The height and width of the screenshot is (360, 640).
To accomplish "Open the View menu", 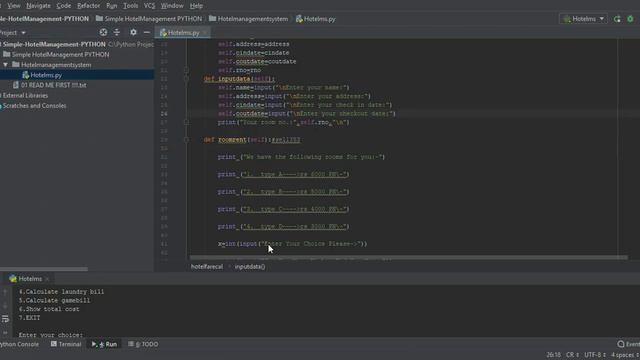I will 14,6.
